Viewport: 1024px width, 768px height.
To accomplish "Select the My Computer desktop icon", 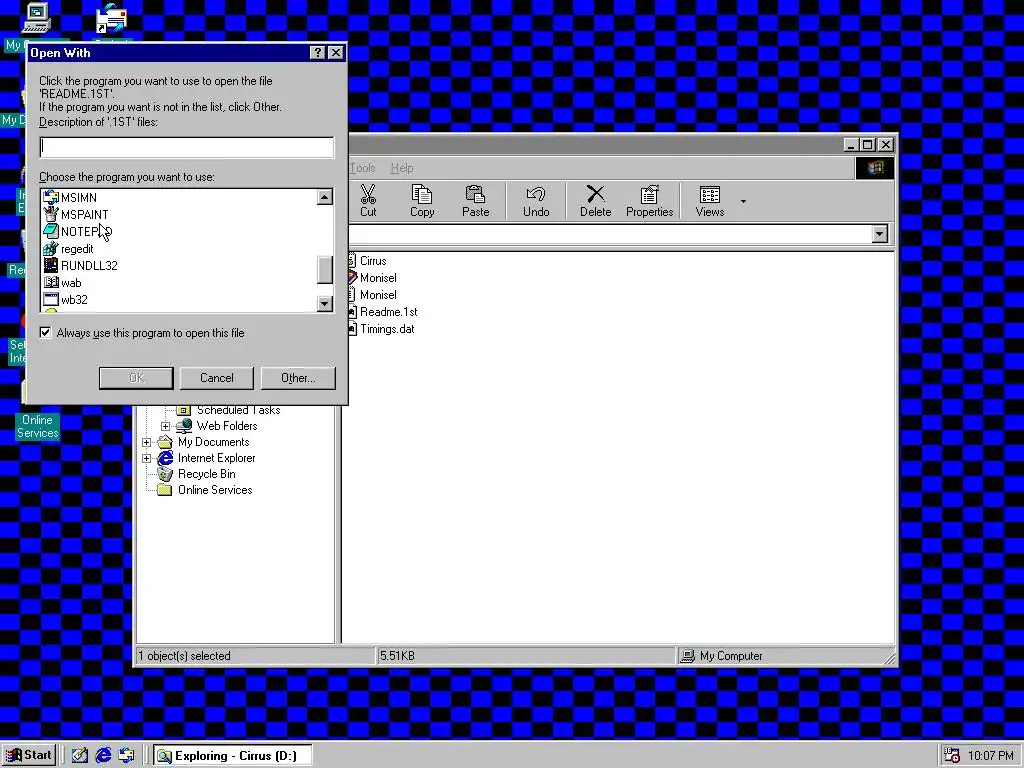I will 36,18.
